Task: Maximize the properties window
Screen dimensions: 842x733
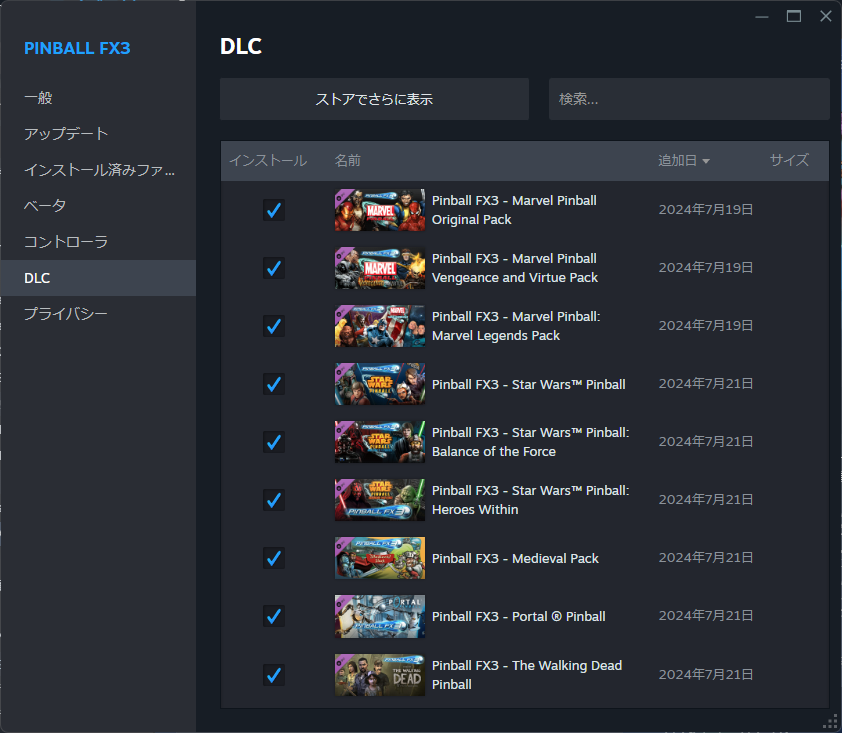Action: (x=794, y=16)
